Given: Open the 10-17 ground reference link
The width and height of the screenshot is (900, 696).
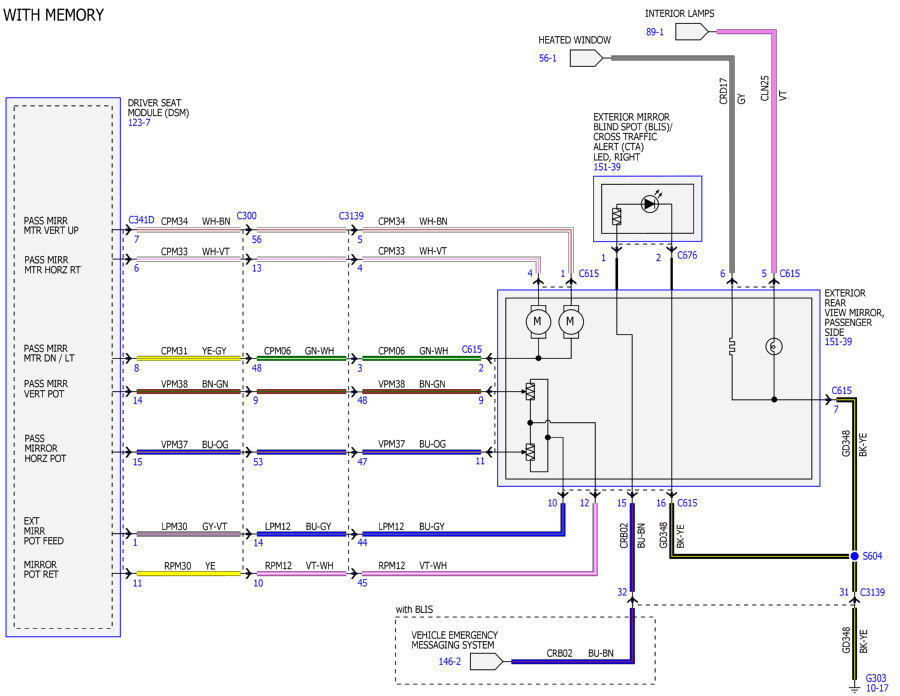Looking at the screenshot, I should coord(876,688).
